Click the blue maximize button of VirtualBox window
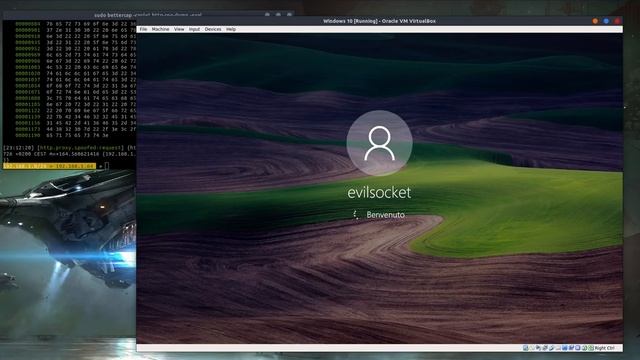Screen dimensions: 640x360 pos(606,21)
